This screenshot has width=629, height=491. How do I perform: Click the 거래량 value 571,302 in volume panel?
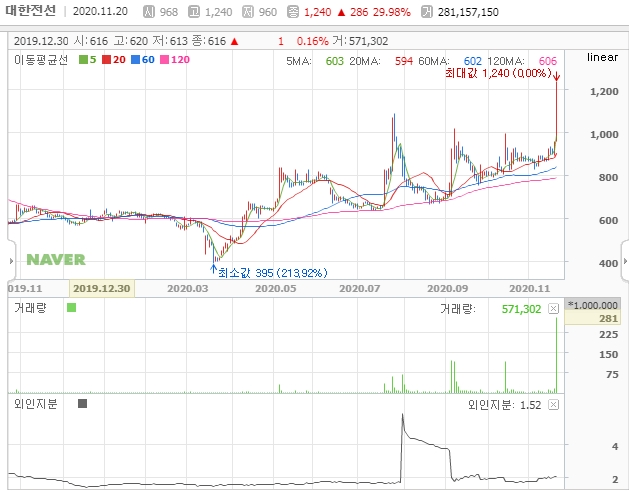pos(521,309)
